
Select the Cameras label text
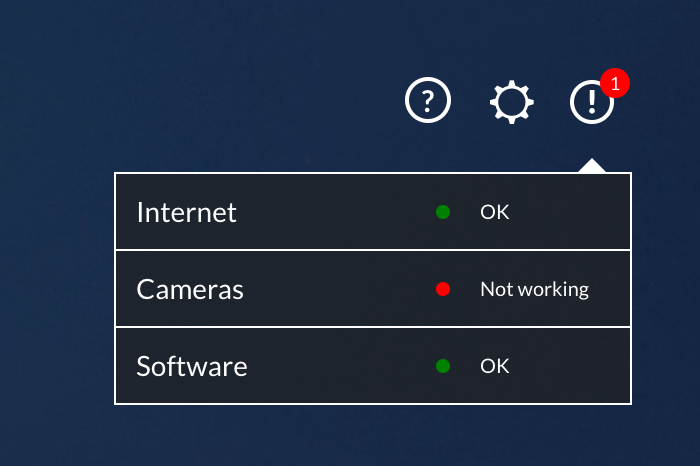click(x=190, y=290)
